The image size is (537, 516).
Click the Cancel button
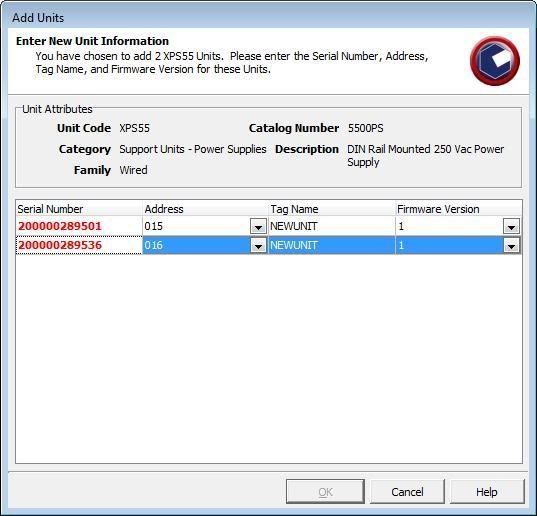click(407, 492)
